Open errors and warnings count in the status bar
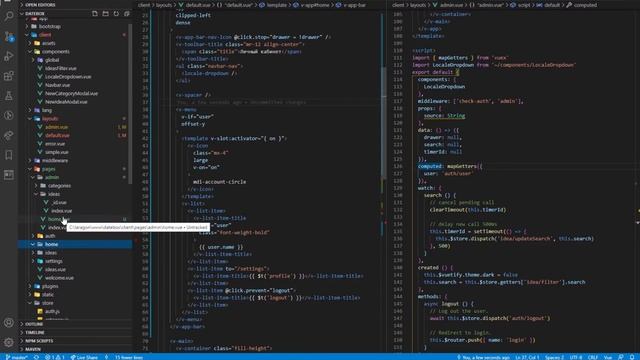This screenshot has height=360, width=640. pyautogui.click(x=55, y=357)
